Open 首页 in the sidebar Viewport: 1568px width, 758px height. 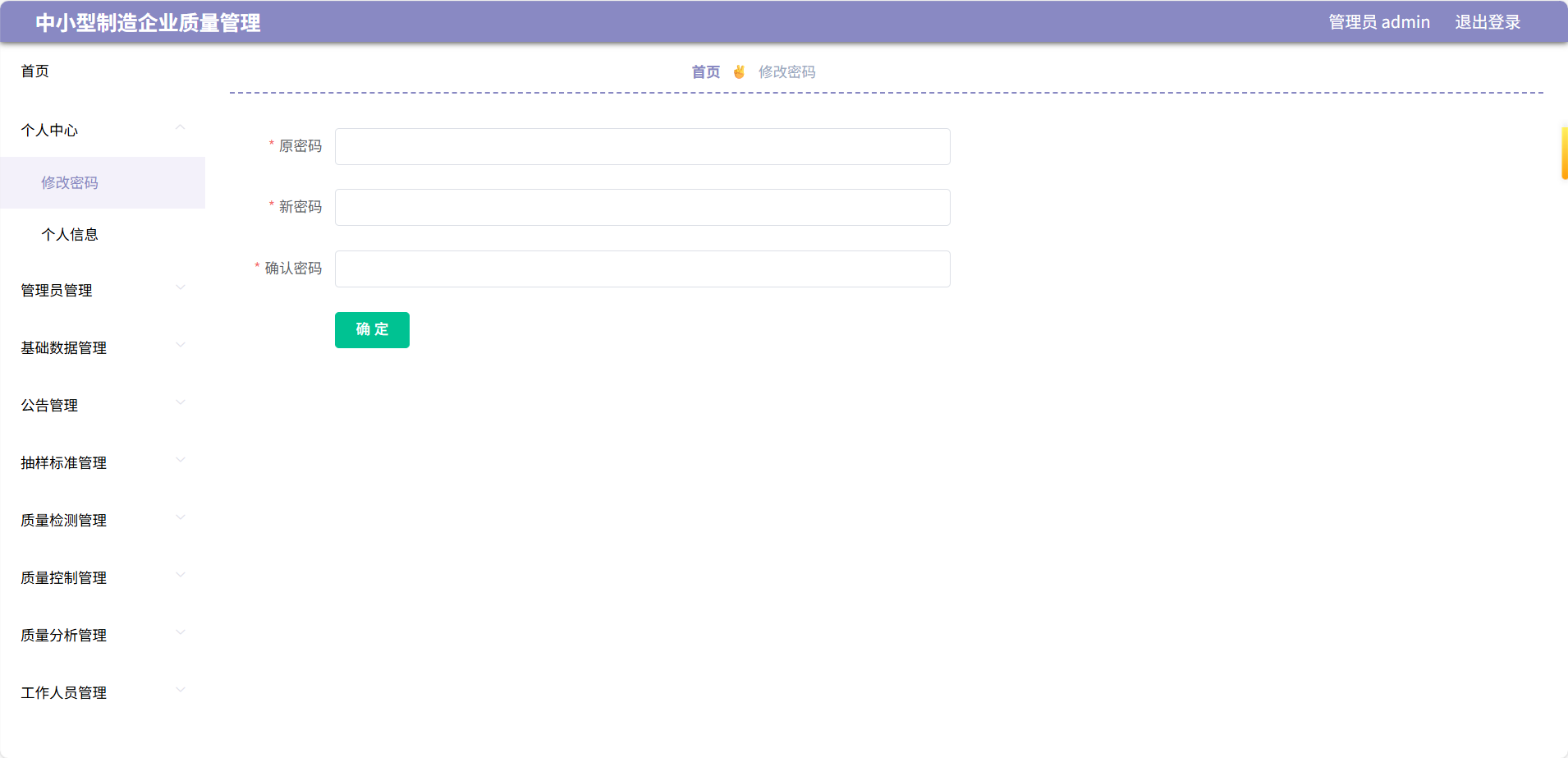click(34, 71)
